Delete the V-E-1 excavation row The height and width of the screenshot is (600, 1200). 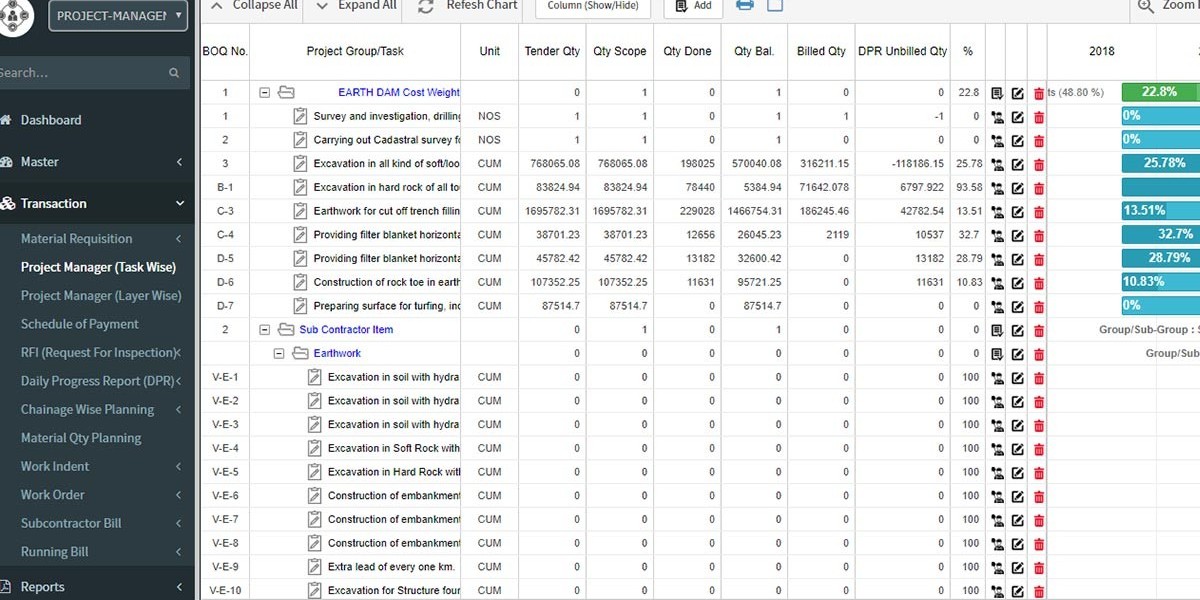(x=1039, y=378)
